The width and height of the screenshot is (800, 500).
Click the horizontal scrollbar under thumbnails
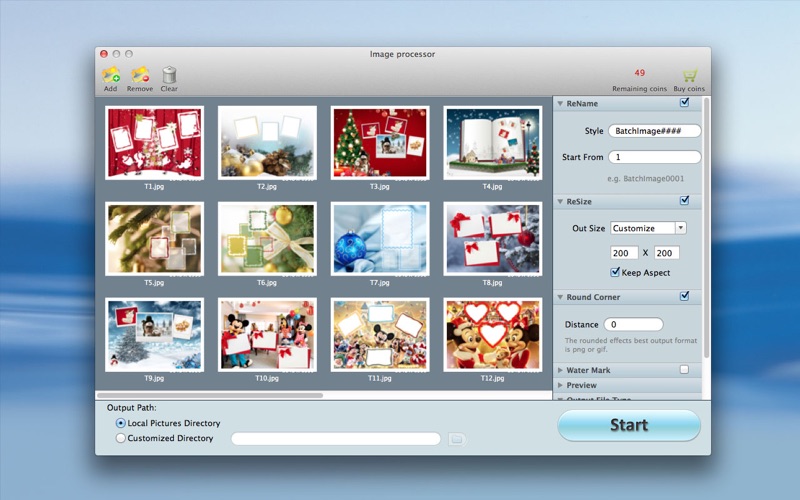[210, 395]
